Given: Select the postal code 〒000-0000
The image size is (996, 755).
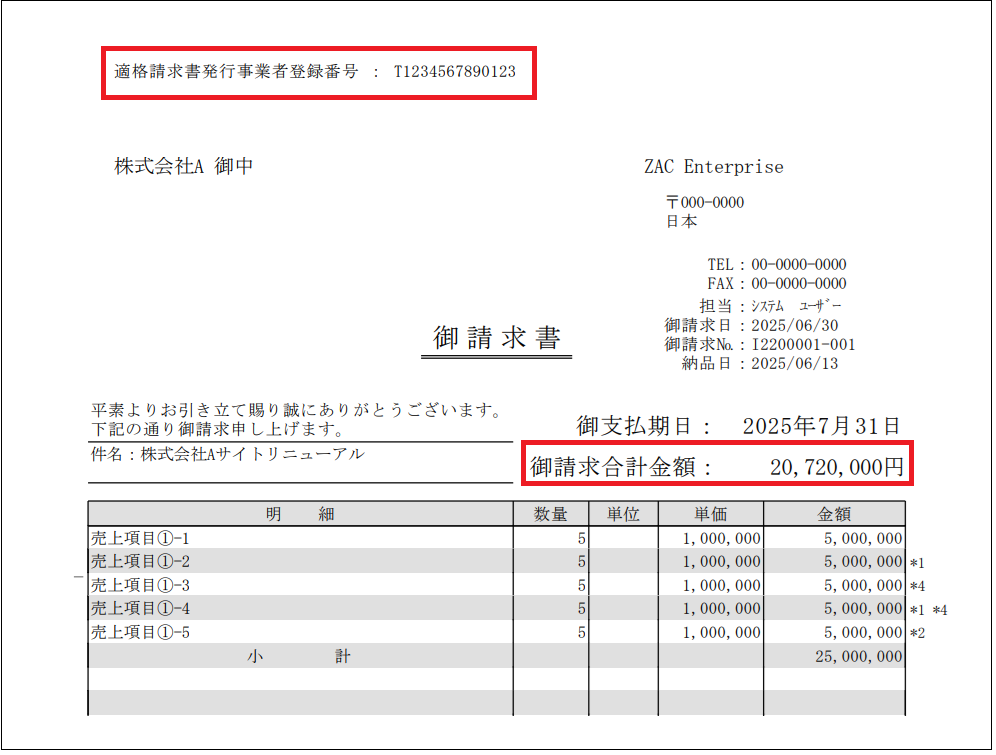Looking at the screenshot, I should coord(704,203).
